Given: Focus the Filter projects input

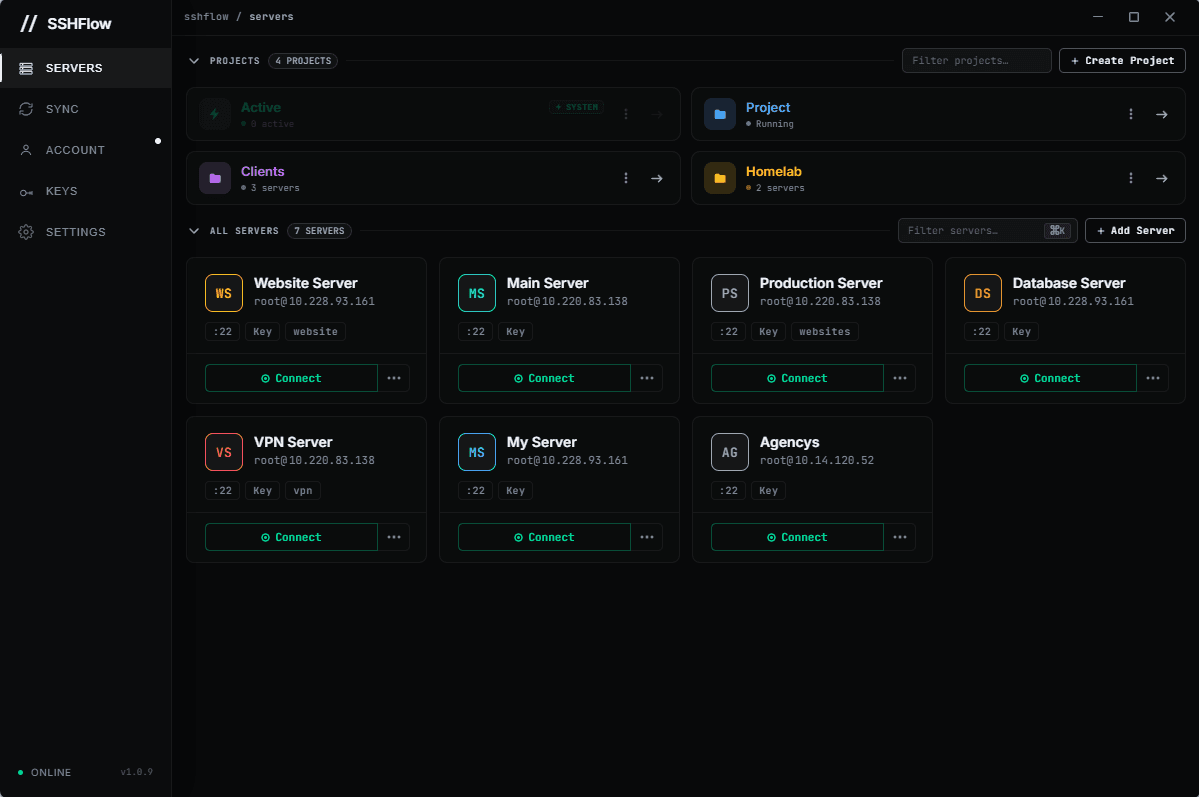Looking at the screenshot, I should point(976,60).
